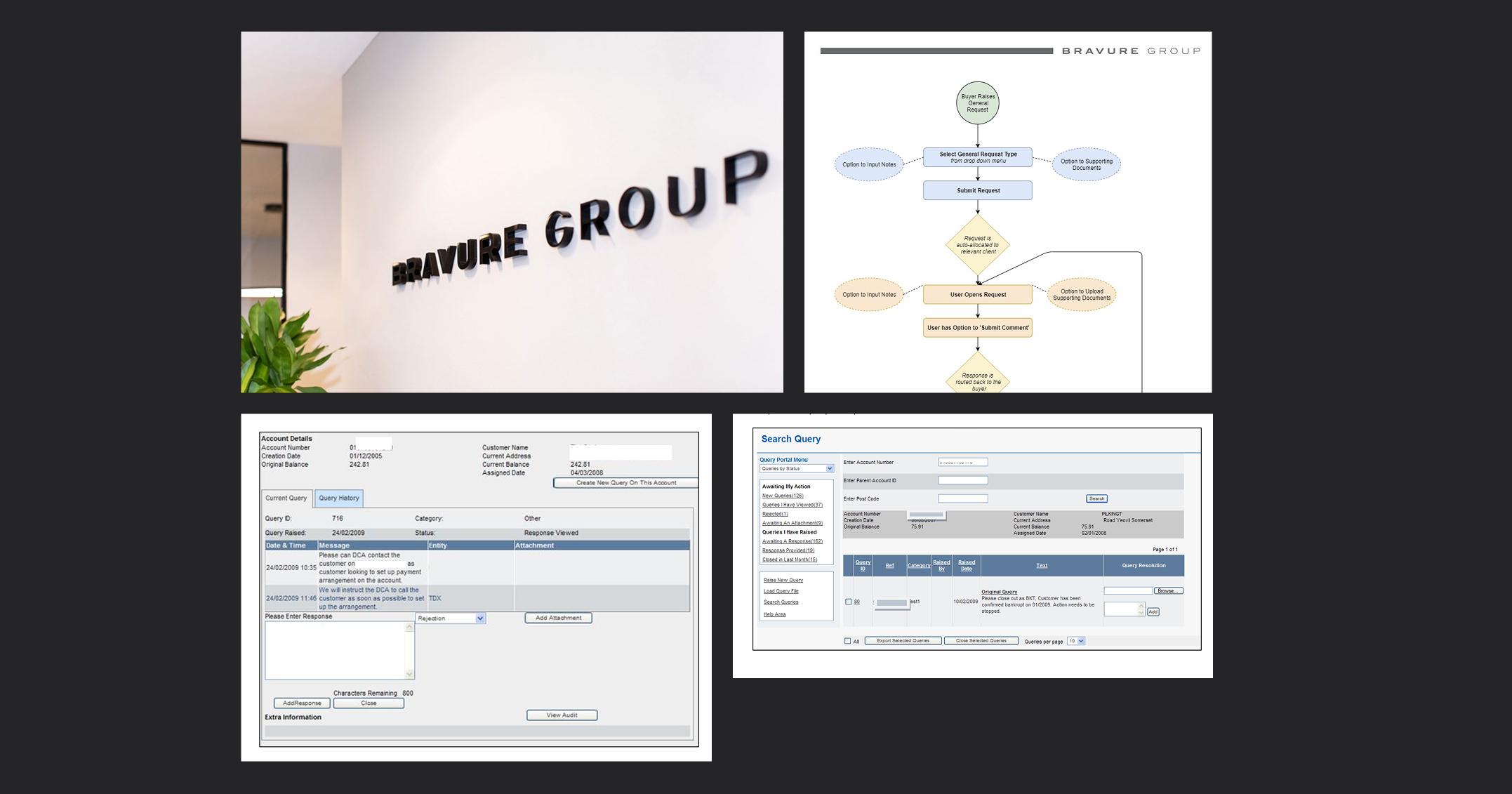This screenshot has height=794, width=1512.
Task: Click Export Selected Queries button
Action: [x=903, y=640]
